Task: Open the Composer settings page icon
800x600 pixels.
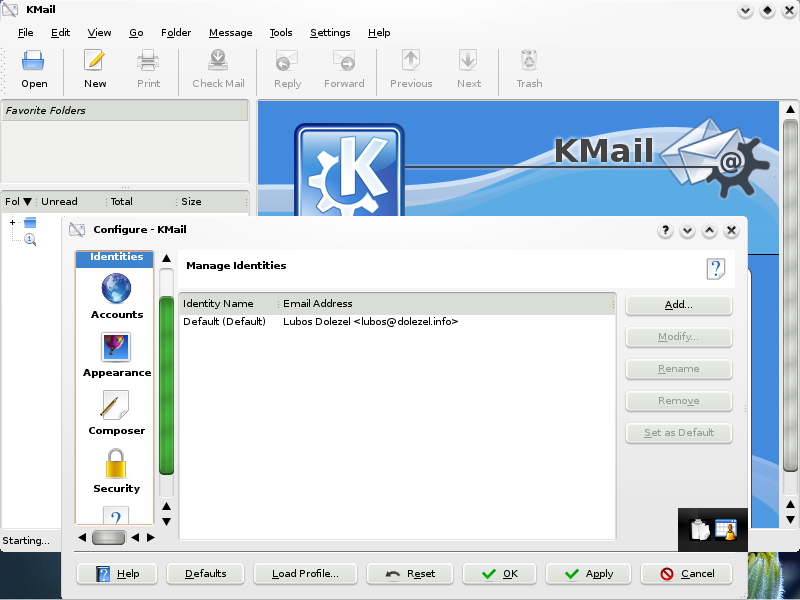Action: coord(116,405)
